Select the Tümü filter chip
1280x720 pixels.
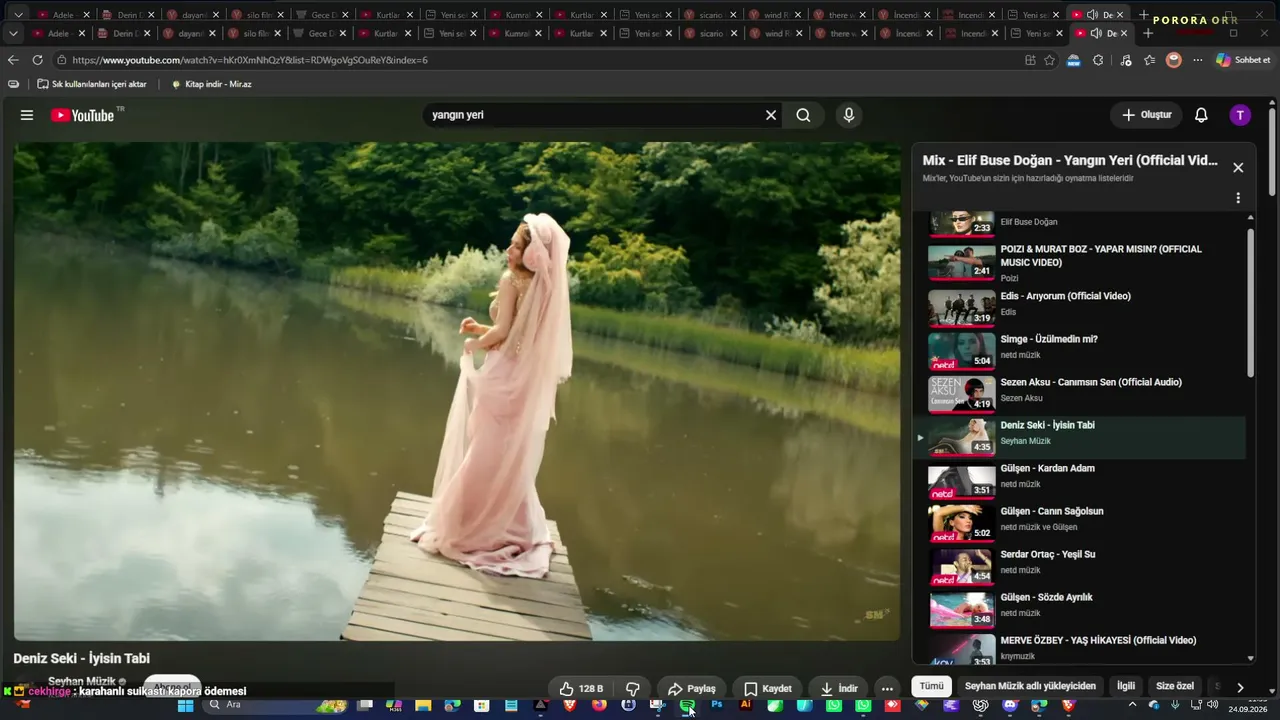[x=931, y=686]
